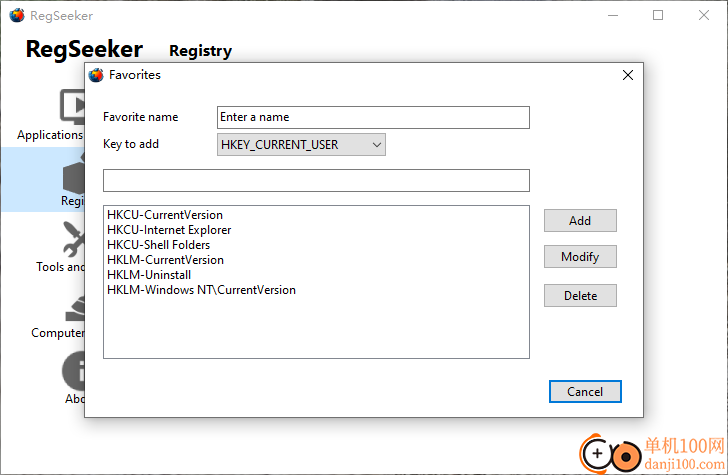Image resolution: width=728 pixels, height=475 pixels.
Task: Select HKCU-Shell Folders in favorites list
Action: pyautogui.click(x=158, y=245)
